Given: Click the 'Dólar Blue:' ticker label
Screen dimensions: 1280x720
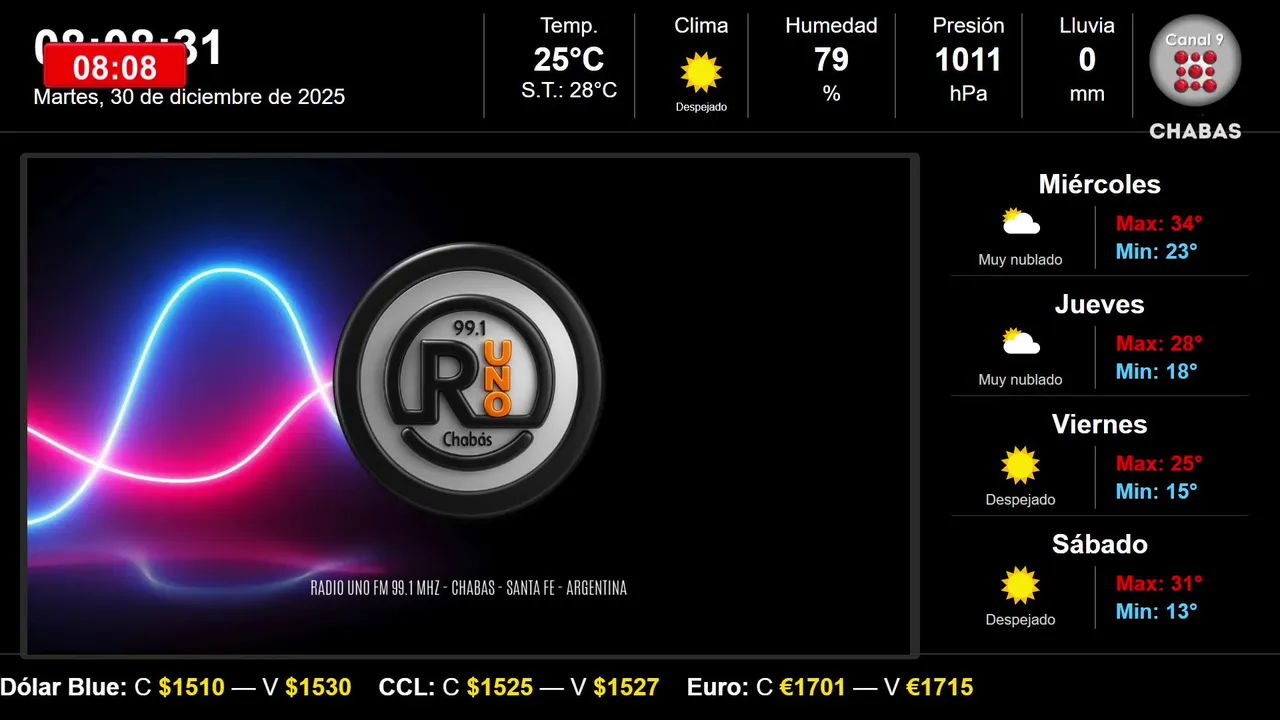Looking at the screenshot, I should click(63, 687).
